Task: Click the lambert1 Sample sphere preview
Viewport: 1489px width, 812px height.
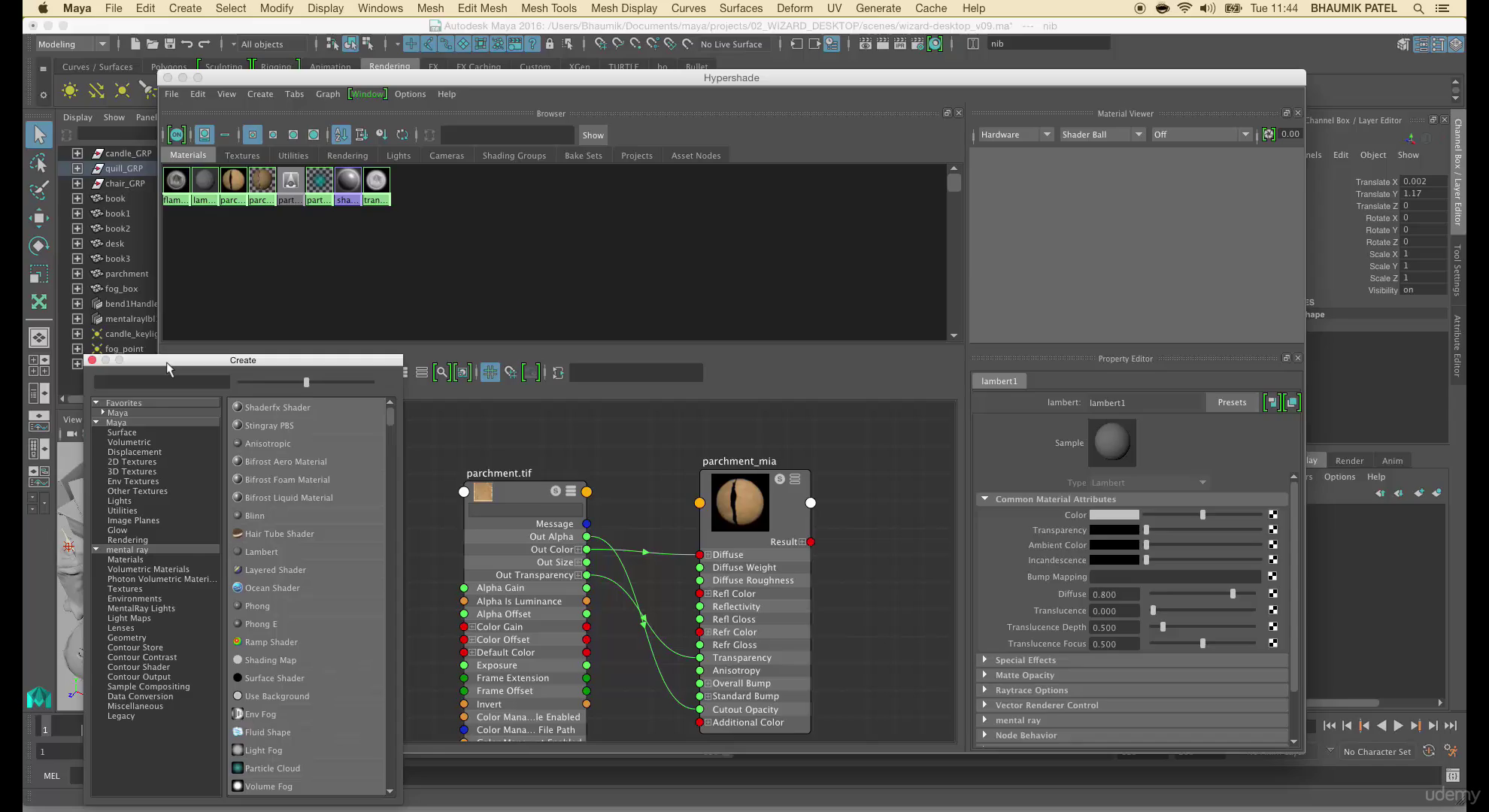Action: [1111, 442]
